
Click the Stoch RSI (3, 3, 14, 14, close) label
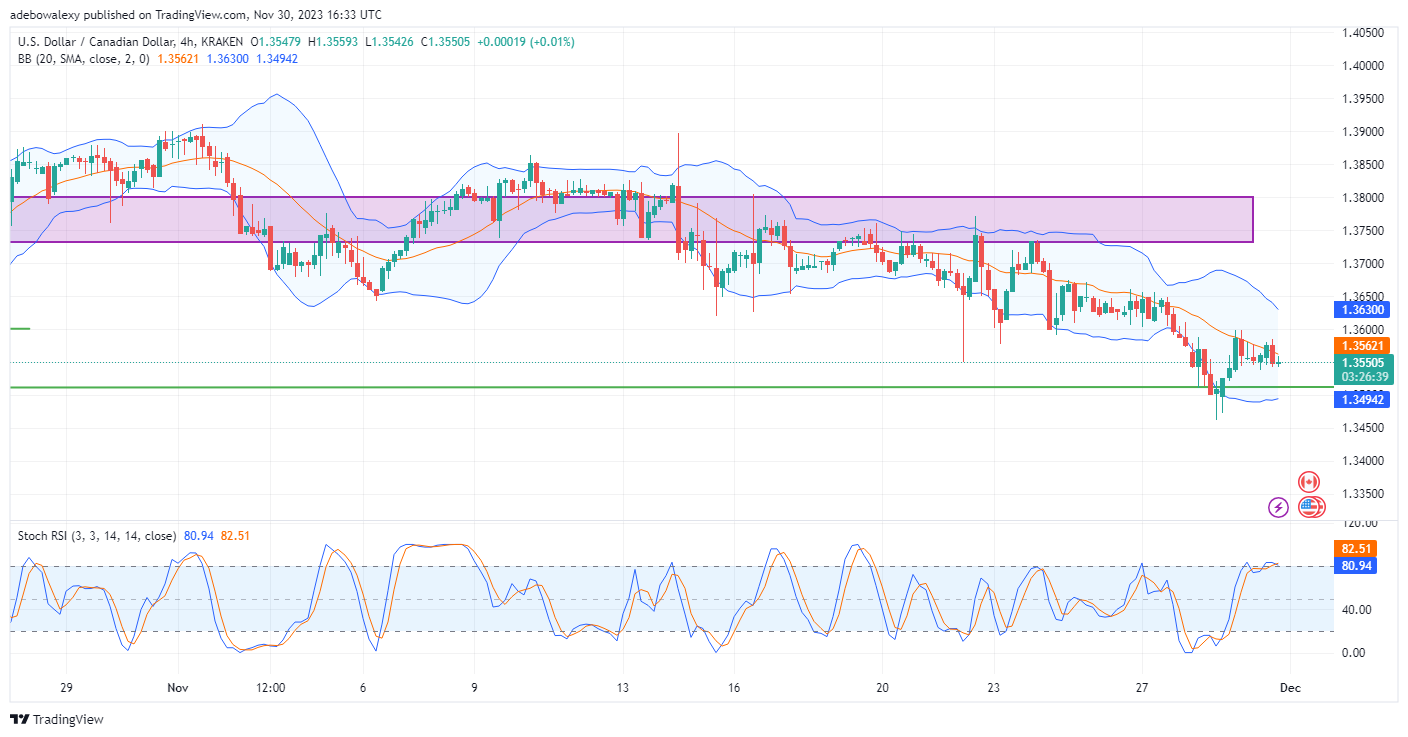pyautogui.click(x=97, y=536)
